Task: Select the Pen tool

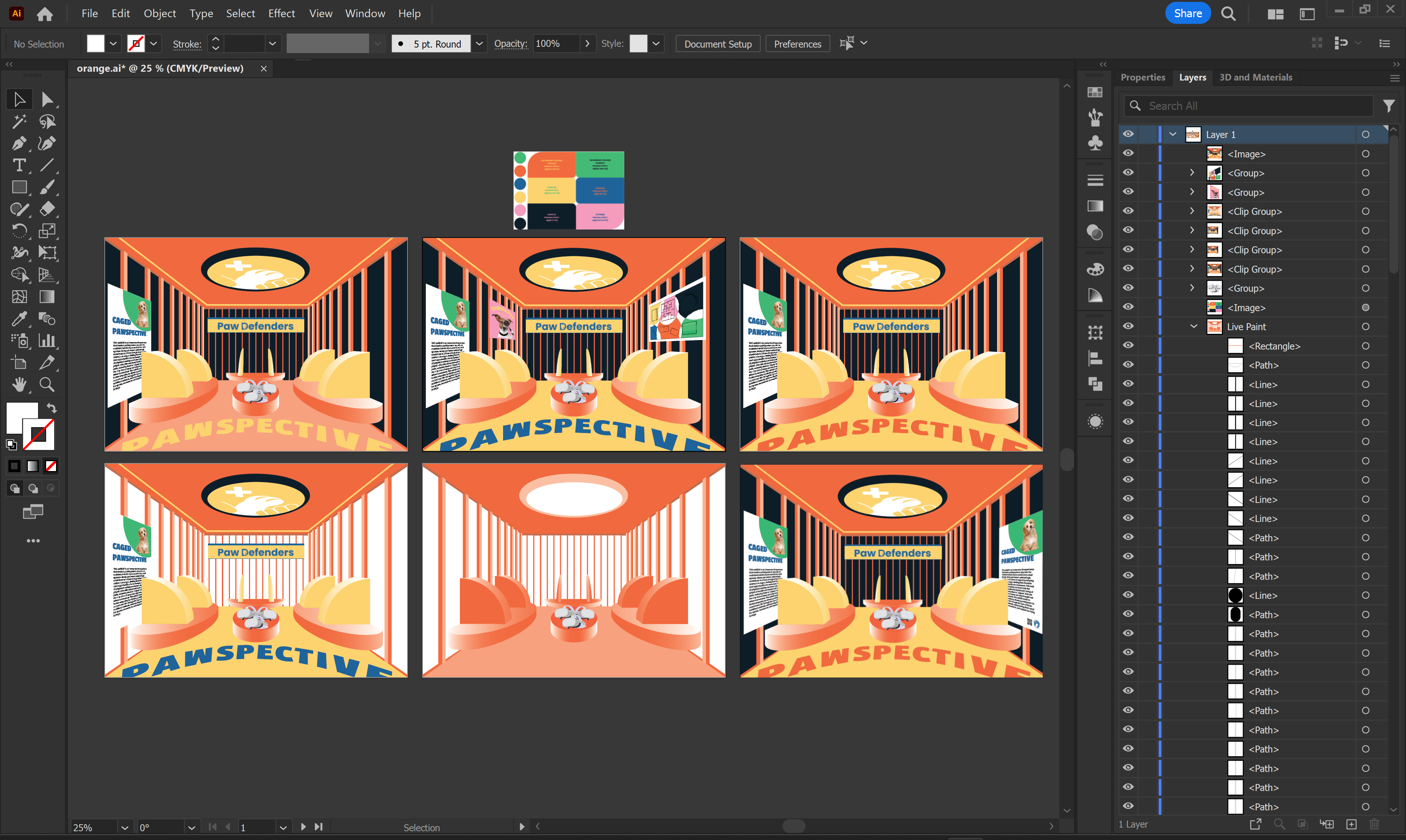Action: pyautogui.click(x=19, y=143)
